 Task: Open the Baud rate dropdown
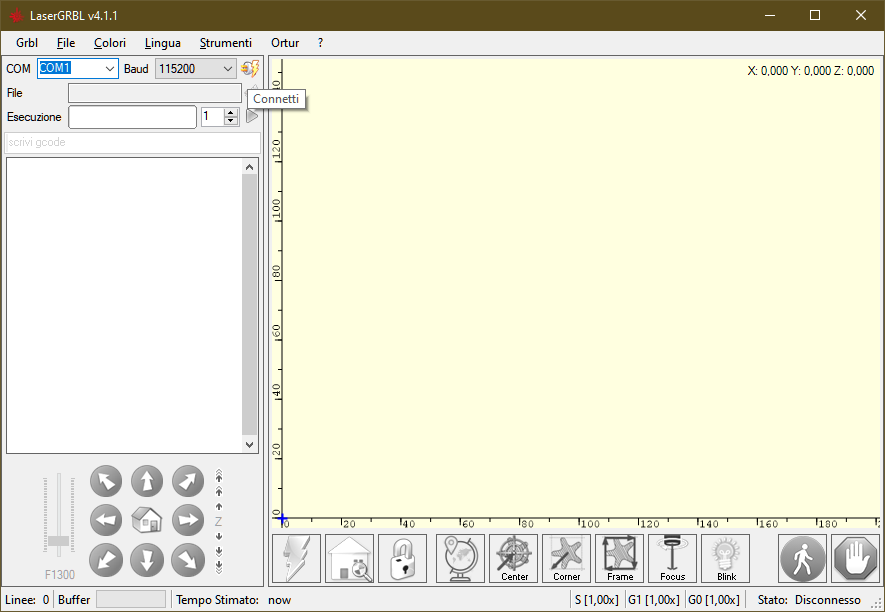[227, 69]
